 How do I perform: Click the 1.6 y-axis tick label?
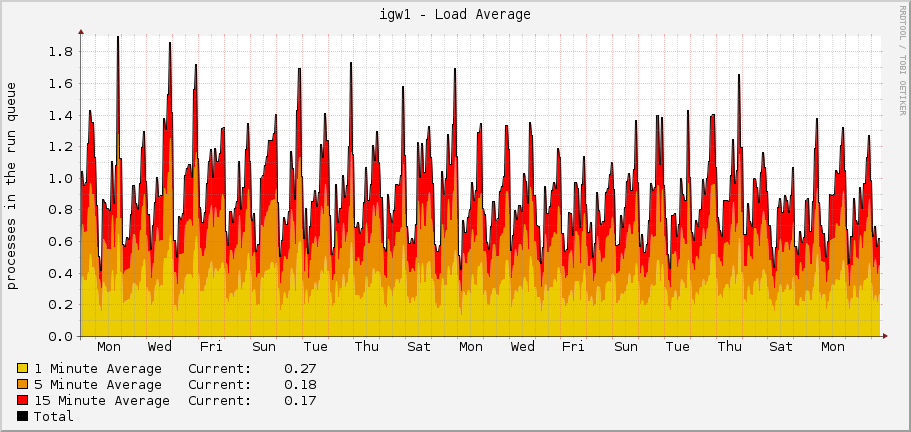pos(61,84)
